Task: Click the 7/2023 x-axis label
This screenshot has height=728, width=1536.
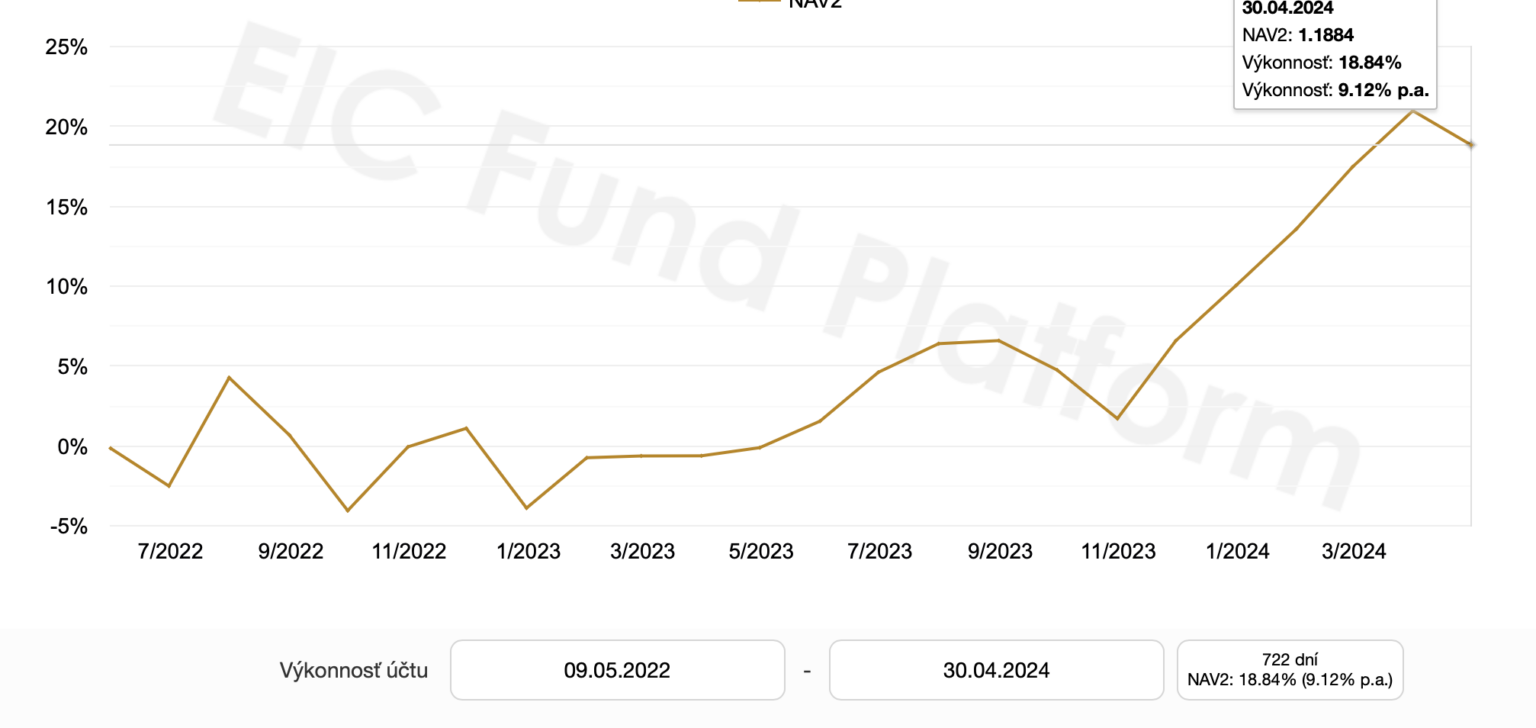Action: pyautogui.click(x=878, y=551)
